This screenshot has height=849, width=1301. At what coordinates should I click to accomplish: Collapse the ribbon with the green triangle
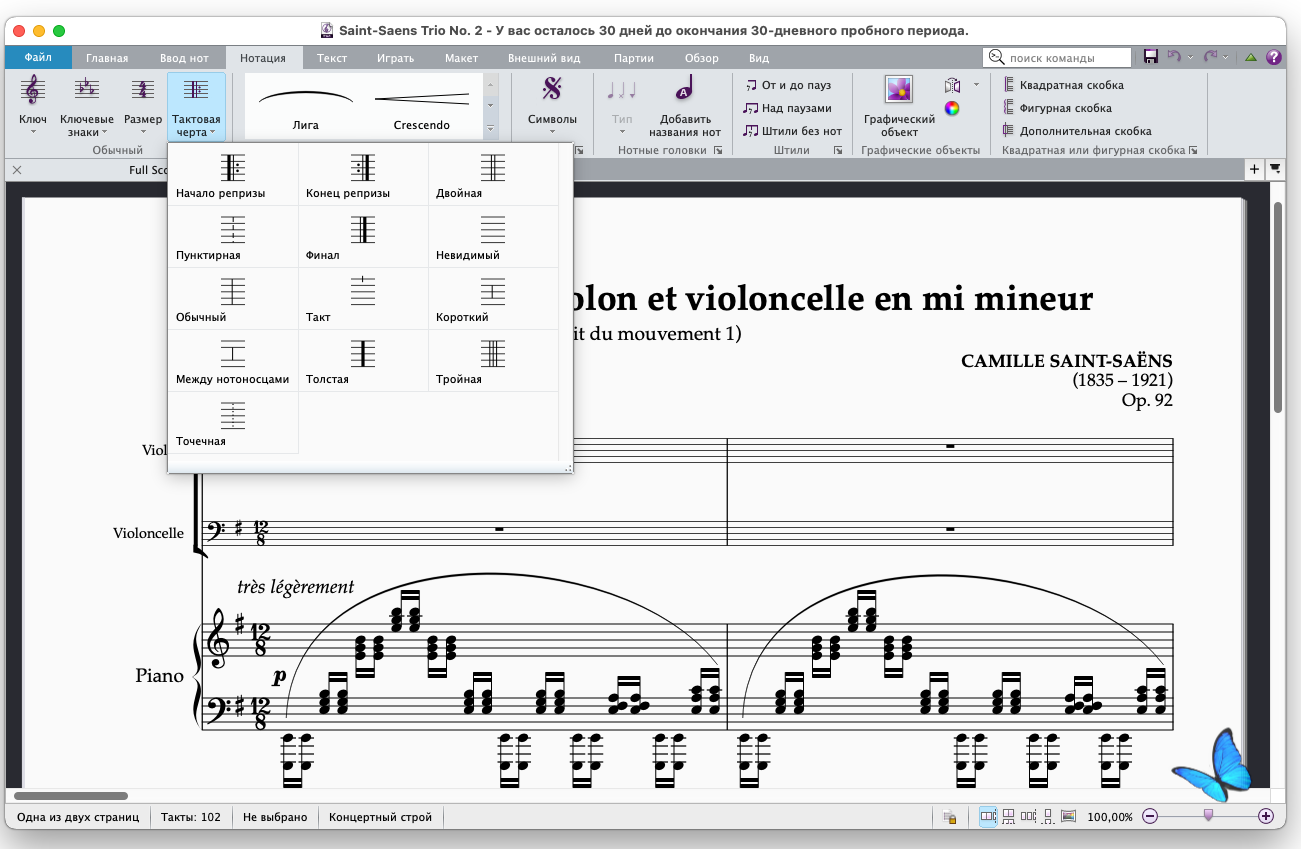[1250, 58]
